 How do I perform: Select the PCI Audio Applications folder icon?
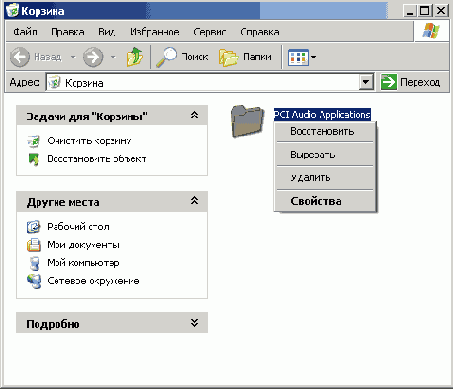click(247, 121)
